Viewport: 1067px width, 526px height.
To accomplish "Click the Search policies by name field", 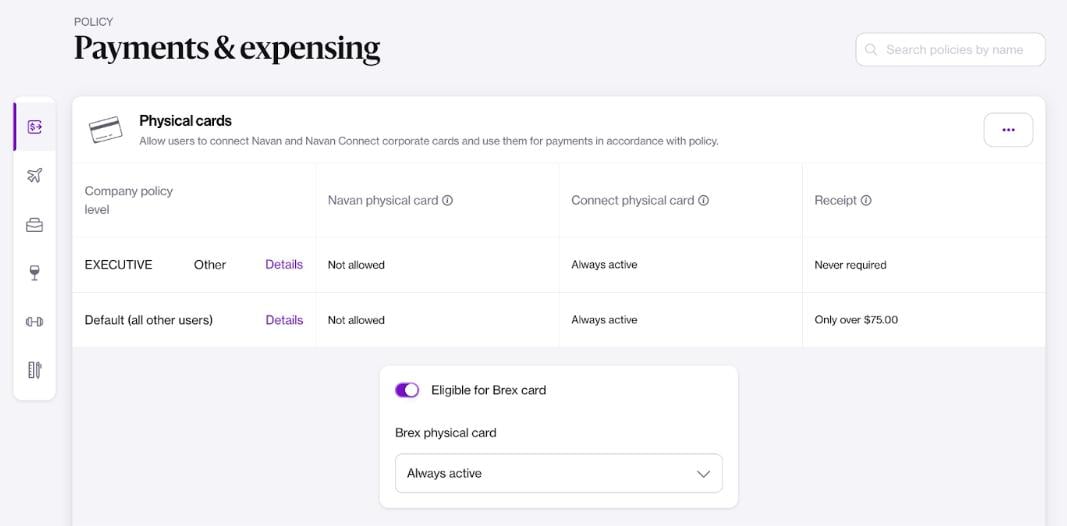I will point(955,50).
